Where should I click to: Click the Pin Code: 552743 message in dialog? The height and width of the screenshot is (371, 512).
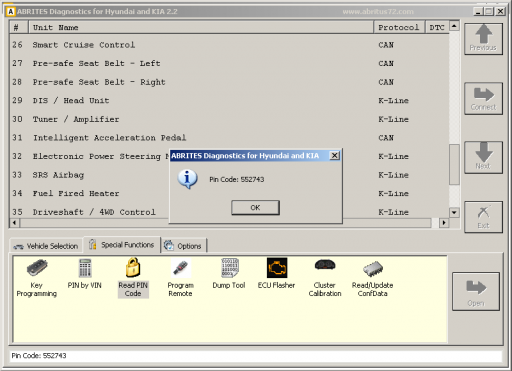point(237,179)
